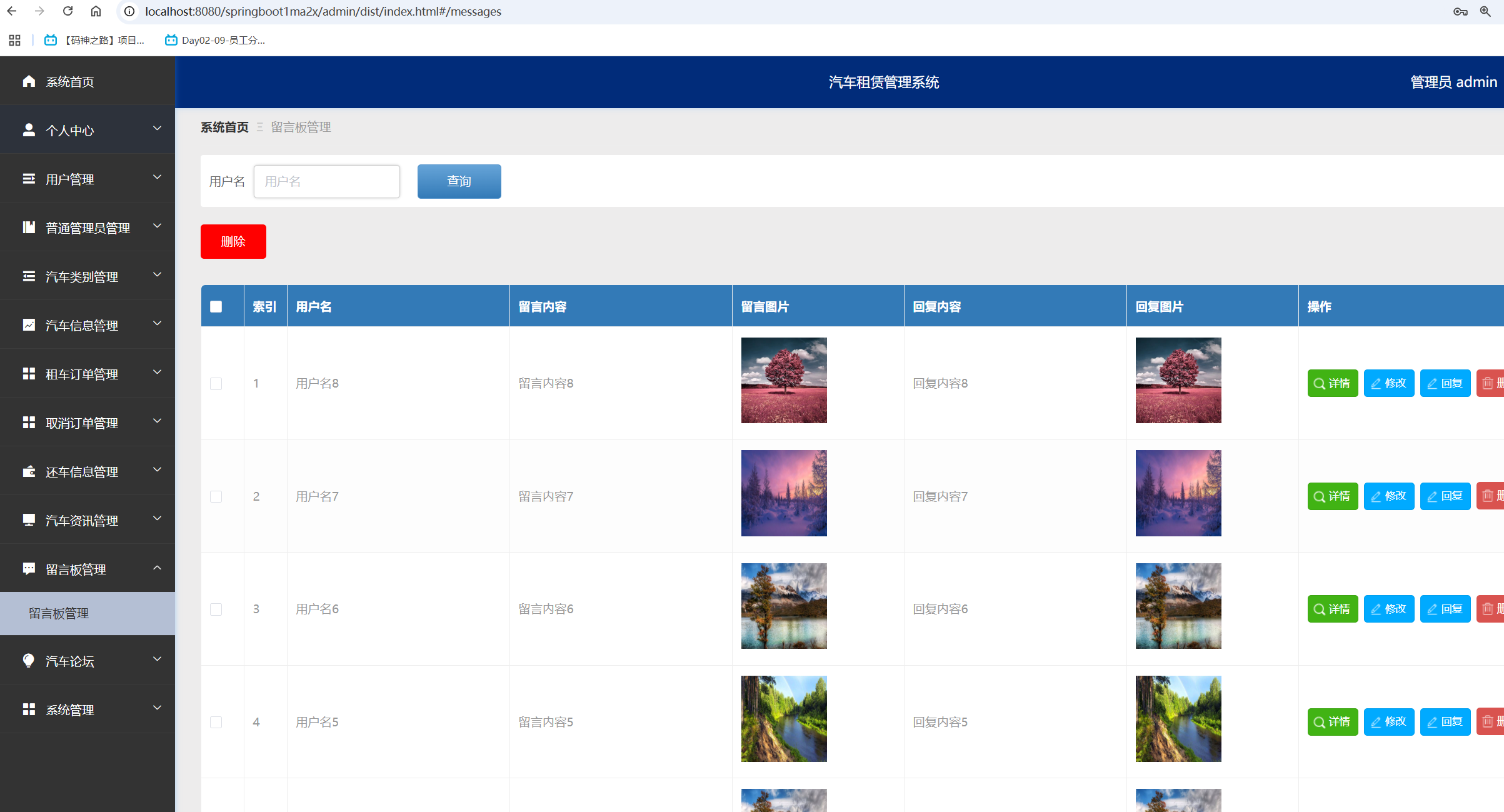Expand the 用户管理 menu chevron
The height and width of the screenshot is (812, 1504).
click(158, 177)
